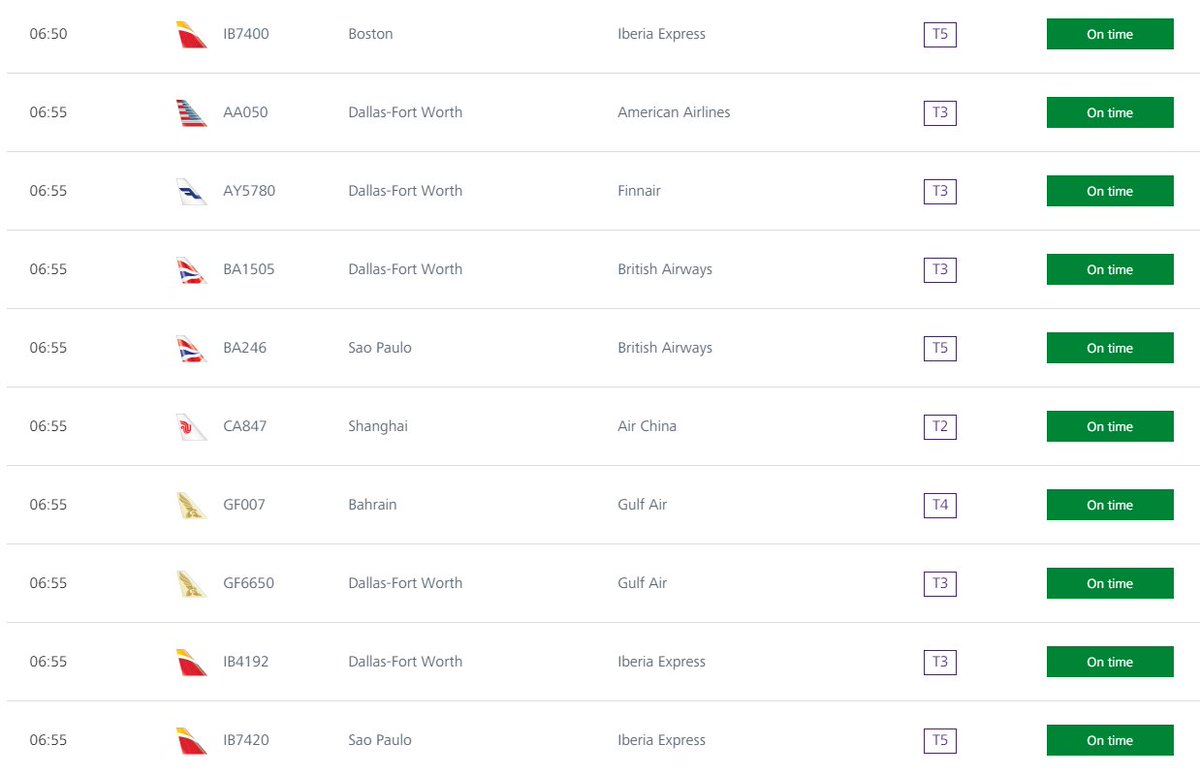Click the Iberia logo beside IB7420

pyautogui.click(x=190, y=740)
